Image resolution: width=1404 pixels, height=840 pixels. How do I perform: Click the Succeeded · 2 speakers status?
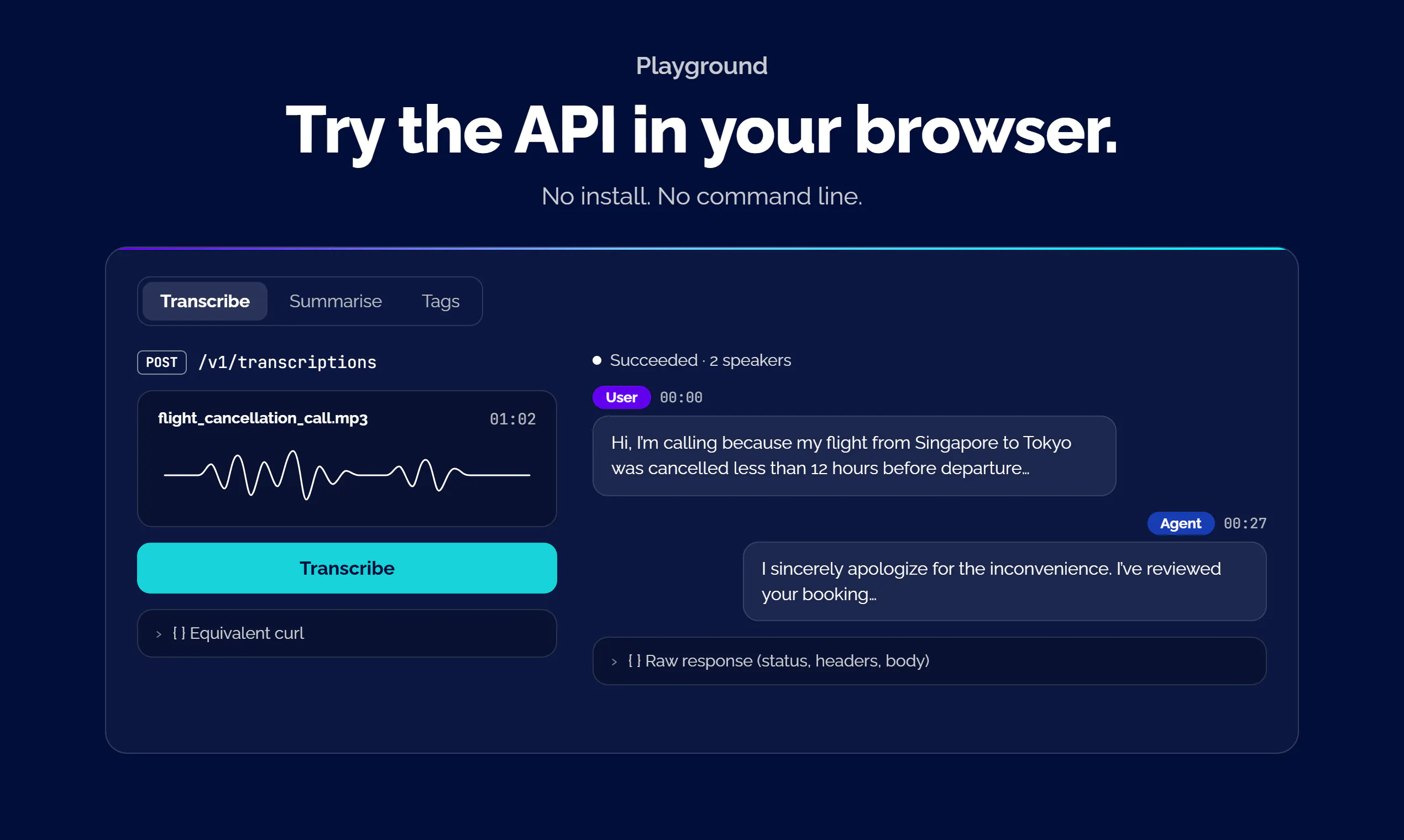pyautogui.click(x=700, y=360)
